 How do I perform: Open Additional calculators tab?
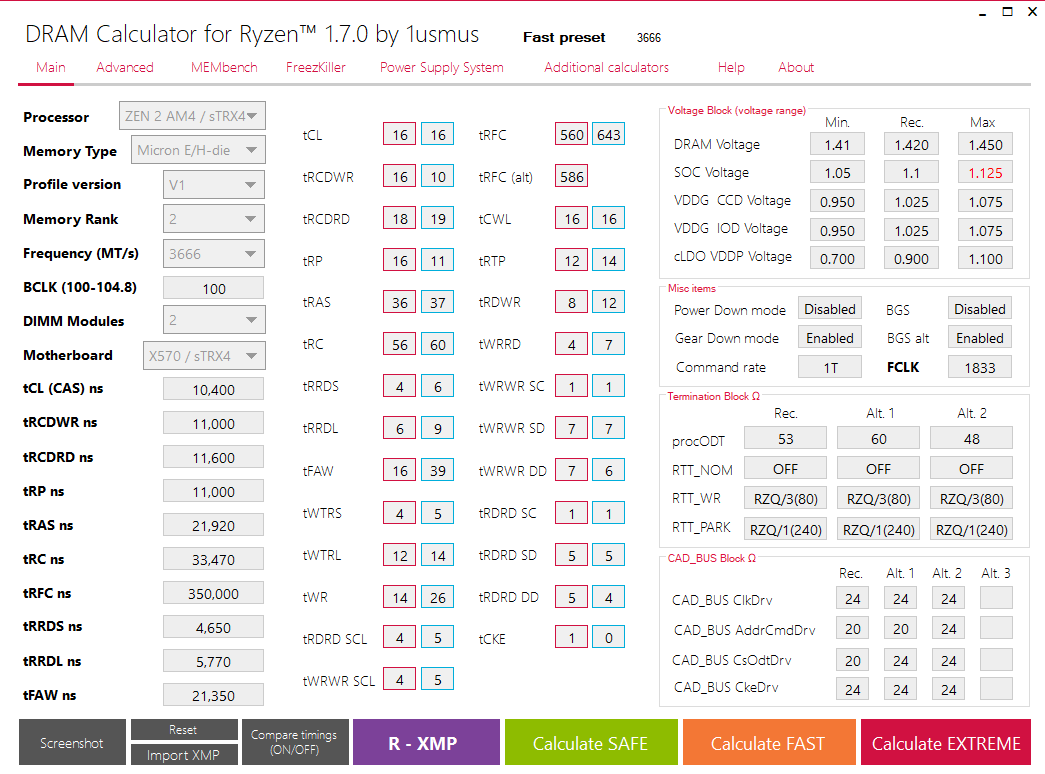[x=606, y=67]
